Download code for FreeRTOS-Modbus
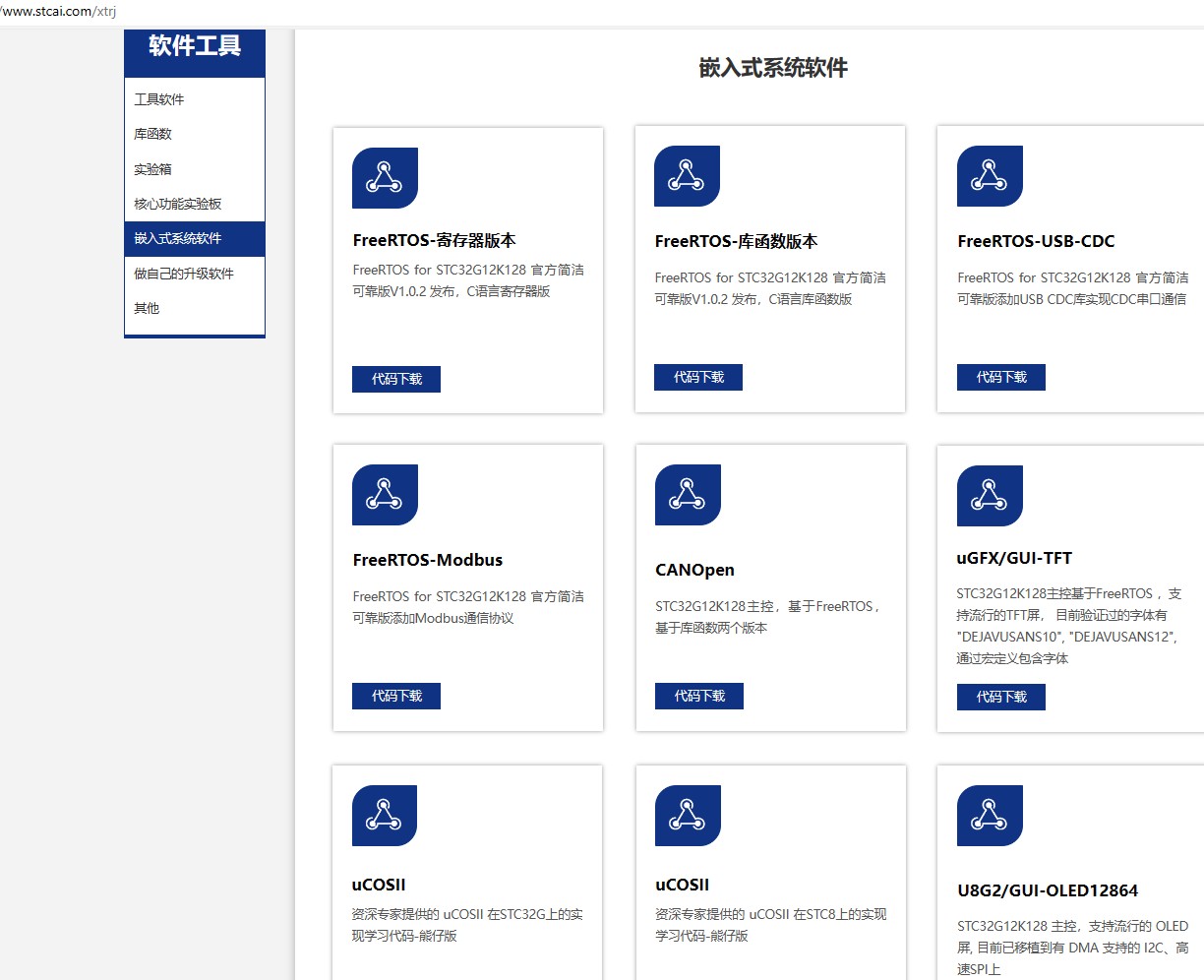This screenshot has height=980, width=1204. coord(396,696)
